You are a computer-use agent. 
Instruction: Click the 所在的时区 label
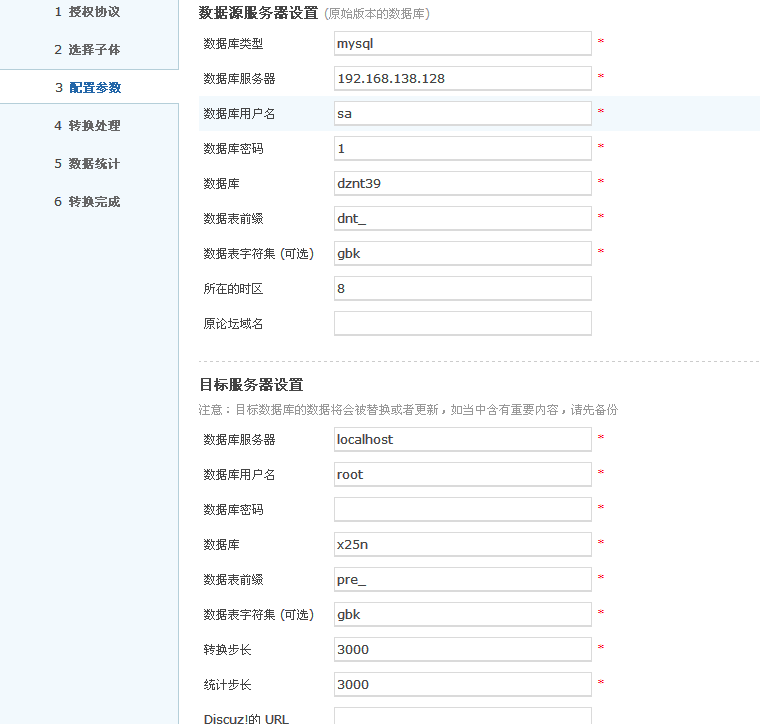[233, 288]
